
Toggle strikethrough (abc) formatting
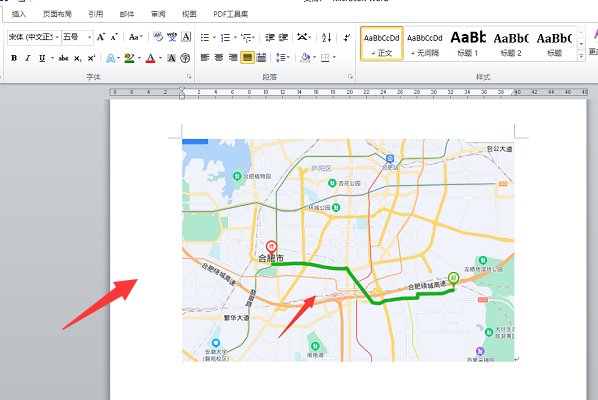coord(63,58)
